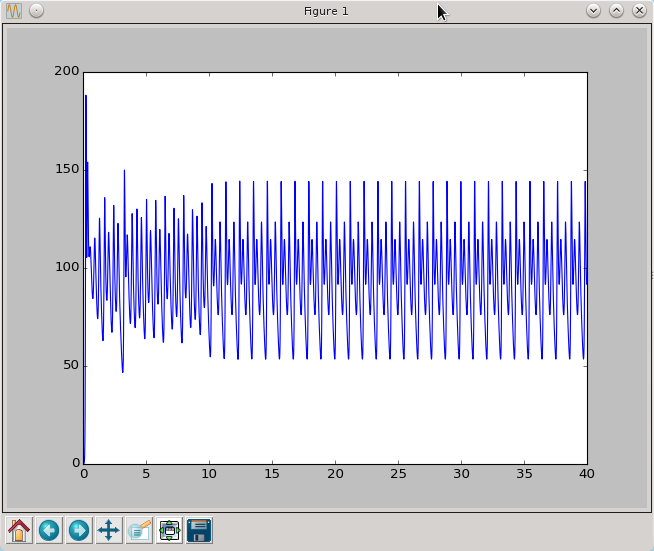Click the x-axis tick label 40

click(587, 474)
